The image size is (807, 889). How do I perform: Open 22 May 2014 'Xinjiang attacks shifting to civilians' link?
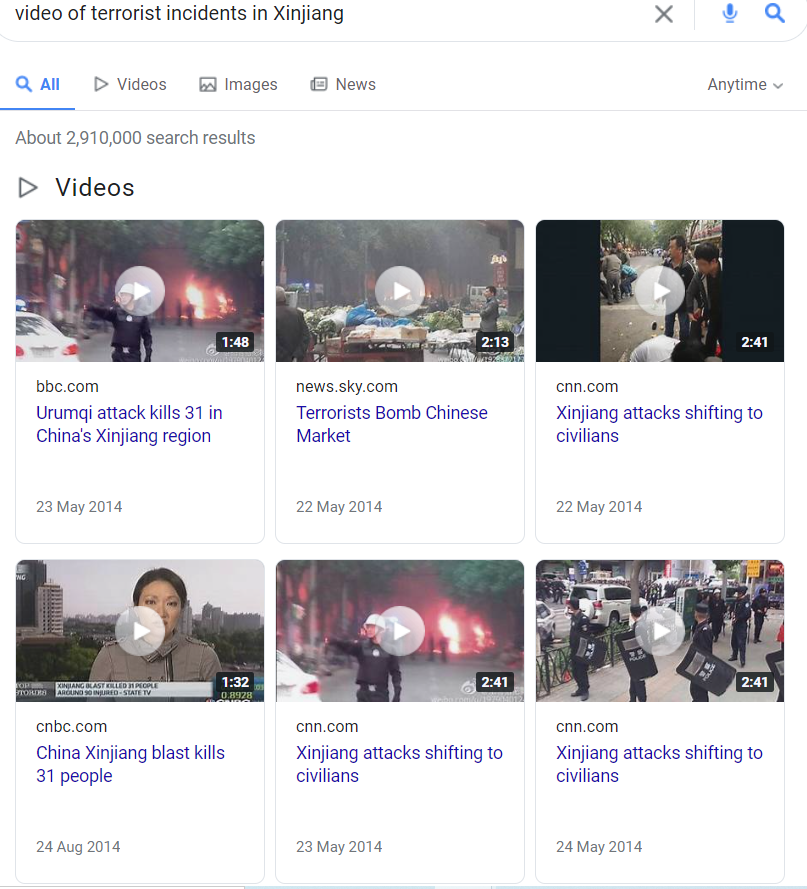pyautogui.click(x=659, y=424)
